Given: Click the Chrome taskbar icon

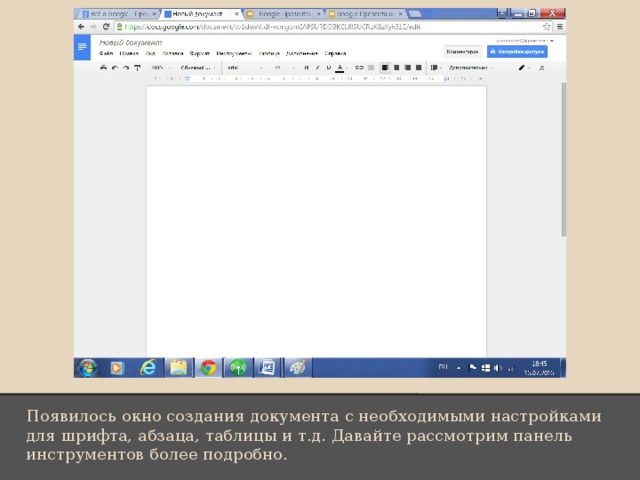Looking at the screenshot, I should coord(208,368).
